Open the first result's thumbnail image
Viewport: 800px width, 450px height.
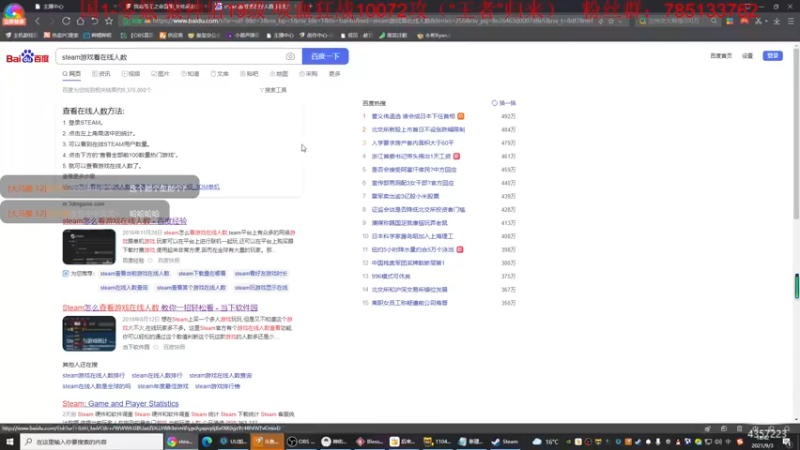tap(89, 247)
